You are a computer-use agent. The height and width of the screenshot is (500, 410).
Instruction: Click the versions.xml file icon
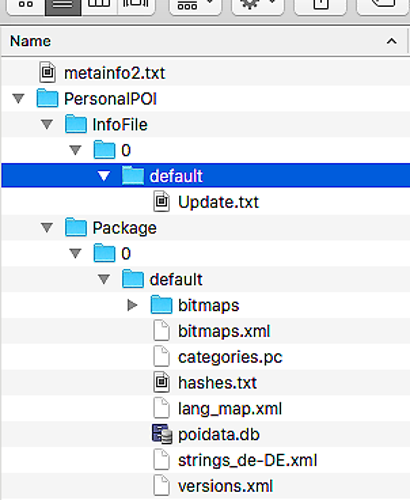coord(162,485)
